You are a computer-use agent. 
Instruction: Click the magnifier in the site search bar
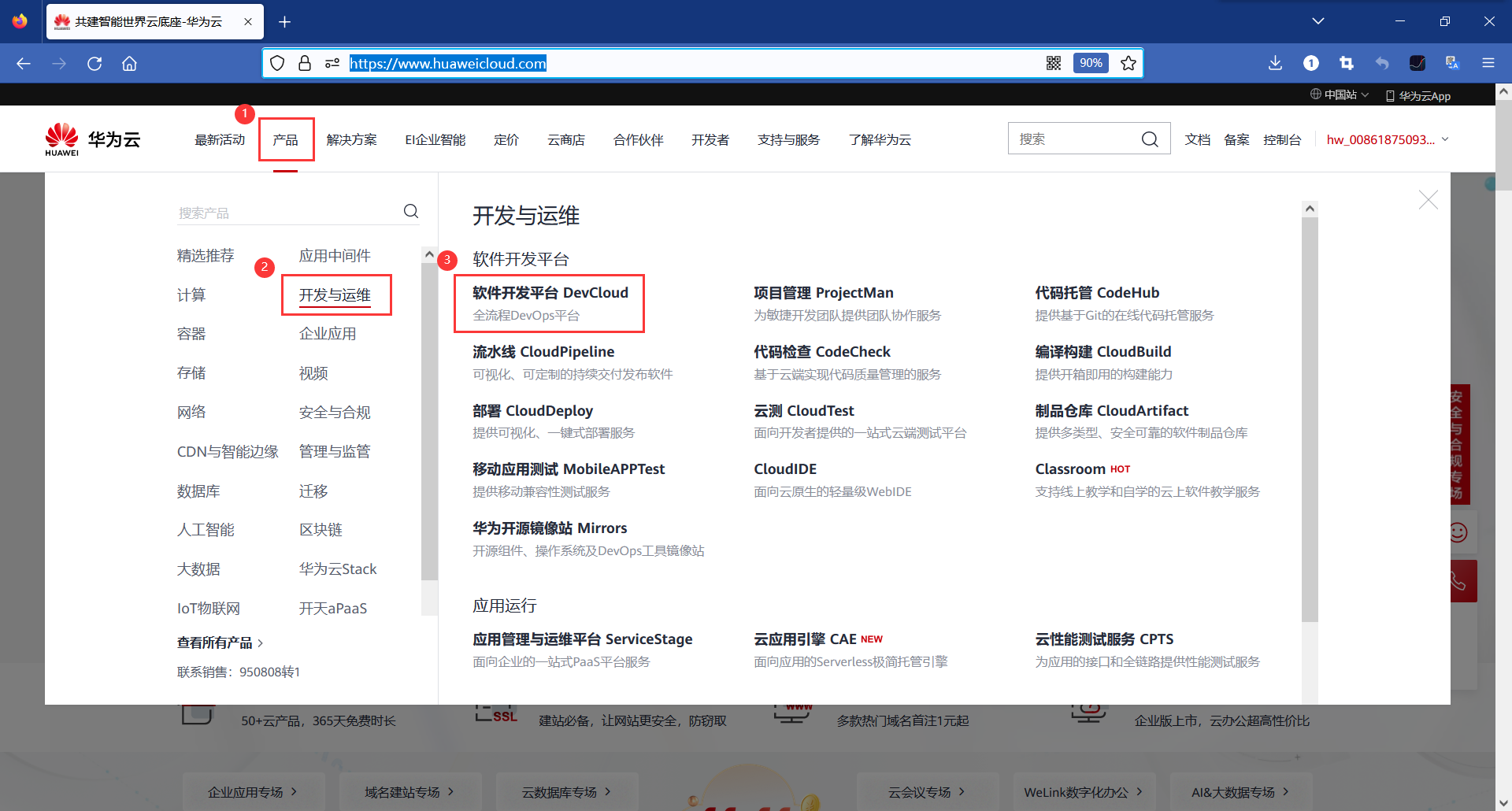(x=1150, y=139)
